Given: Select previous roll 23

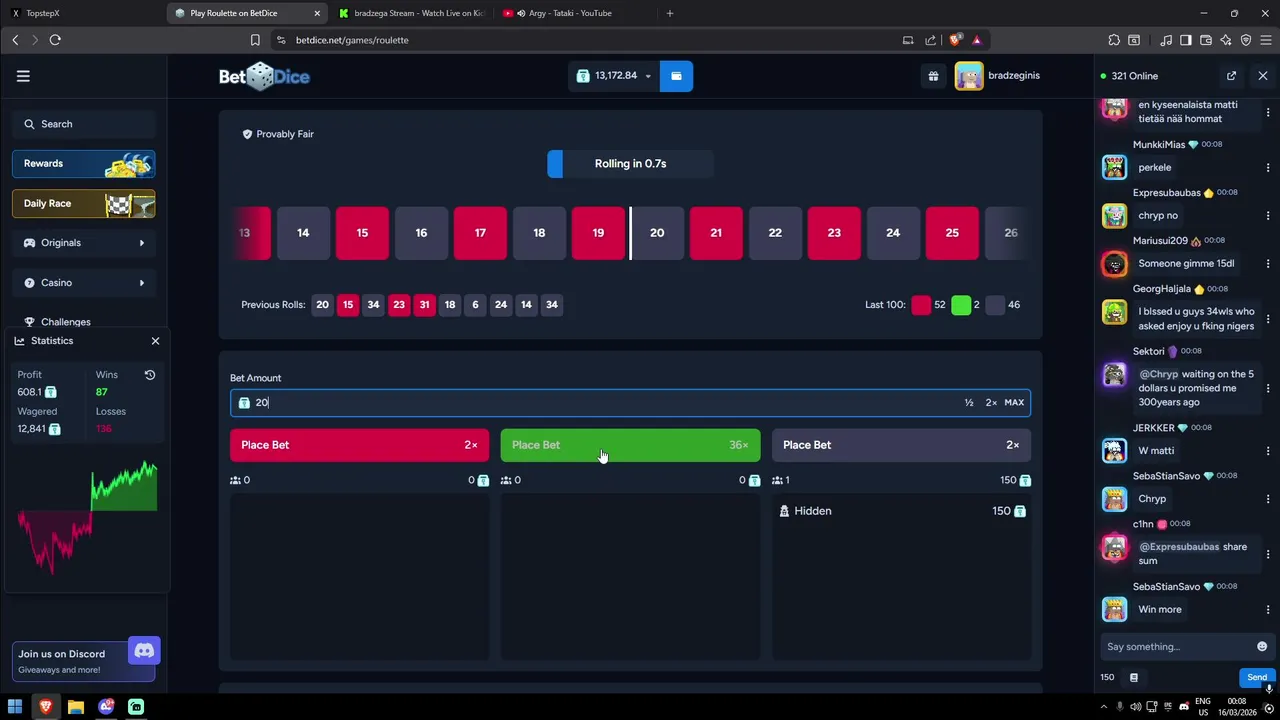Looking at the screenshot, I should click(x=399, y=305).
